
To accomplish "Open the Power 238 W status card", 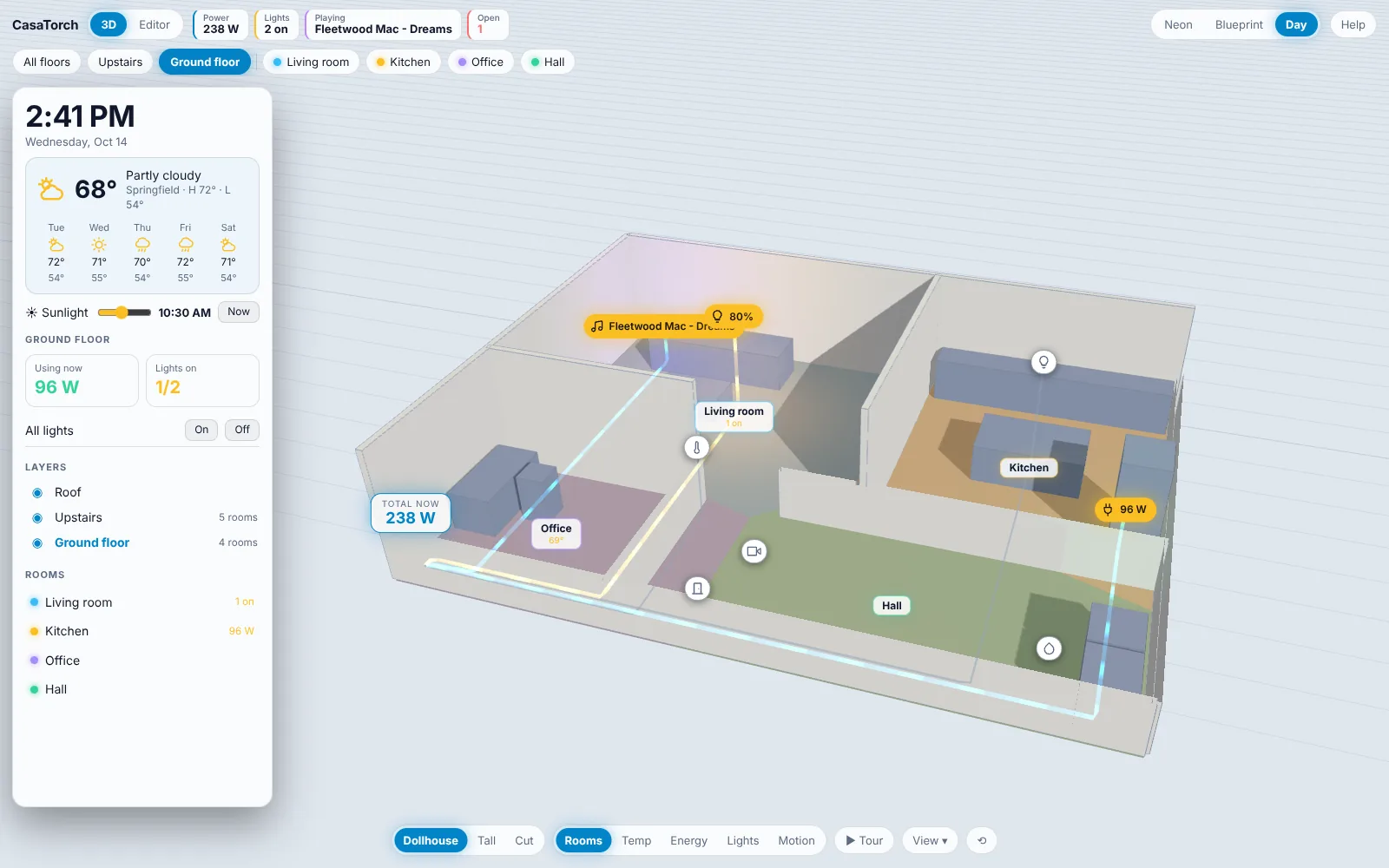I will pos(221,25).
